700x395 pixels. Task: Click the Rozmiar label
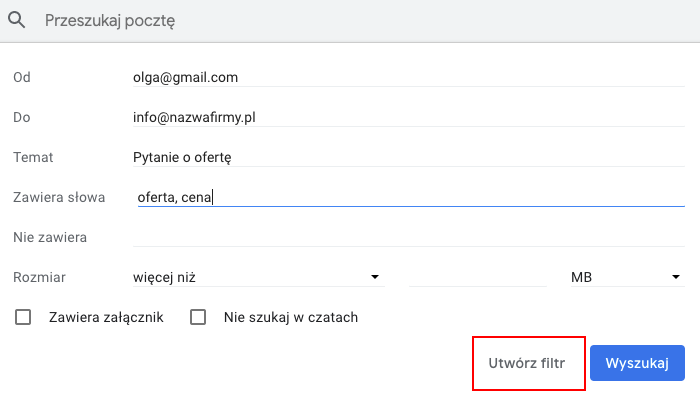39,277
